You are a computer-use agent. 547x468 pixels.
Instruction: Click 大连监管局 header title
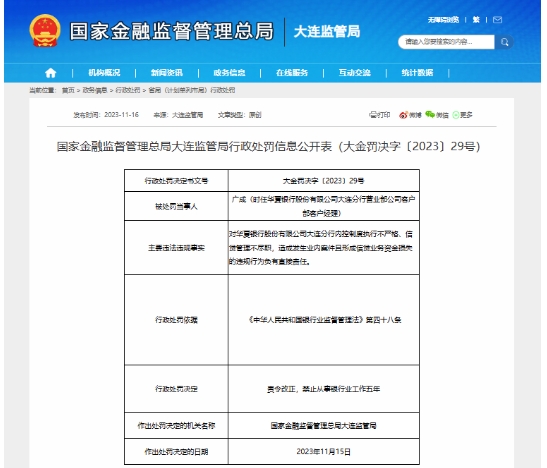coord(327,32)
